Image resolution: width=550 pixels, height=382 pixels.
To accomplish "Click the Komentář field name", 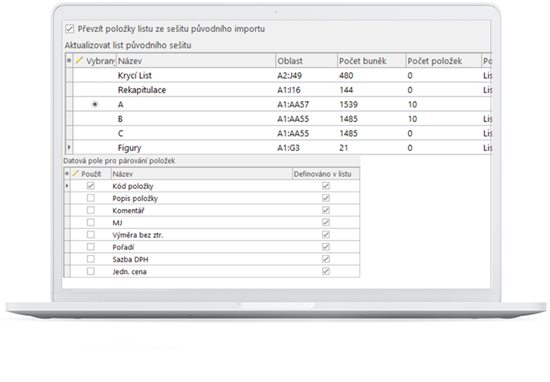I will pos(128,210).
